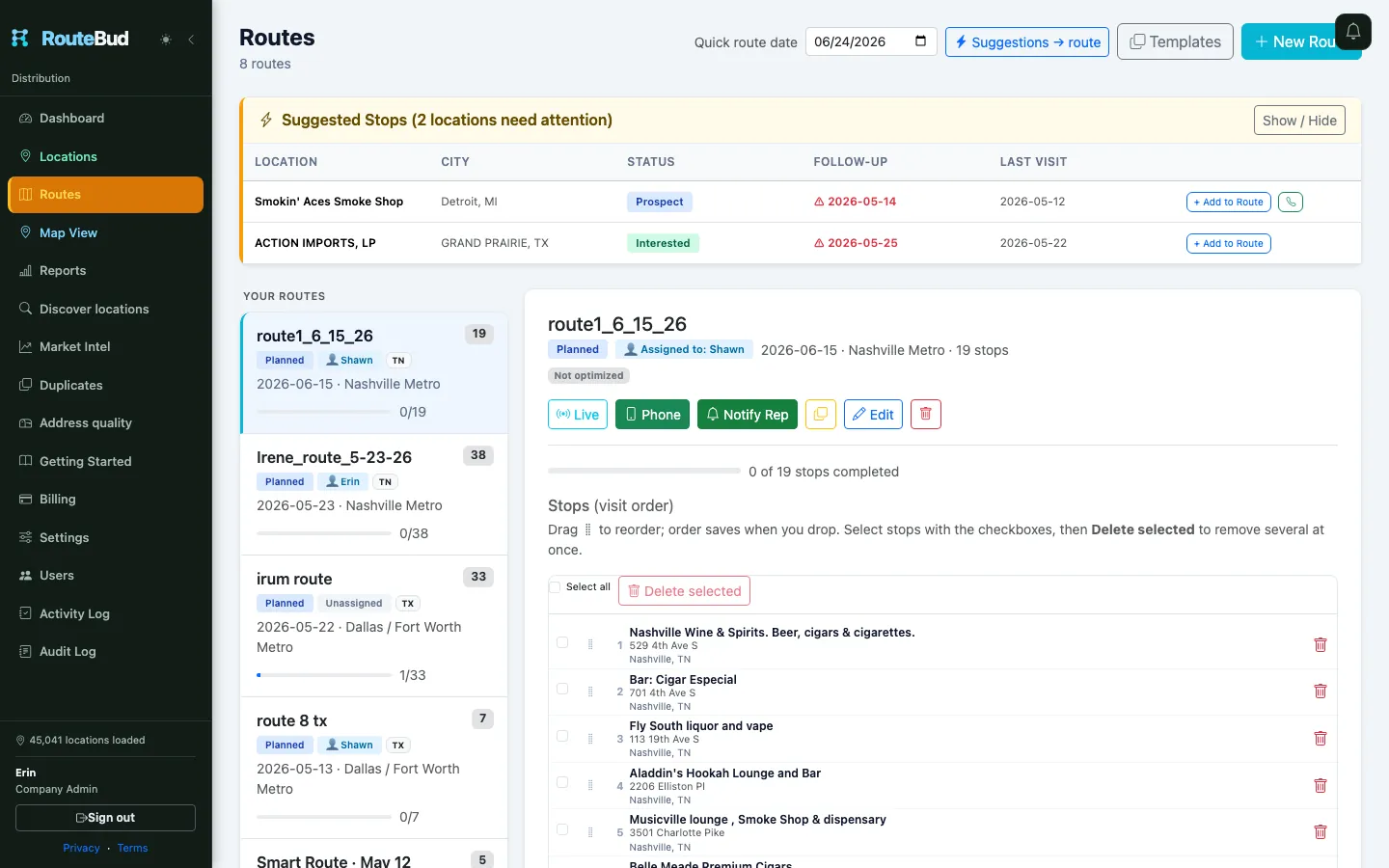Open the calendar picker in date field
1389x868 pixels.
[x=920, y=41]
